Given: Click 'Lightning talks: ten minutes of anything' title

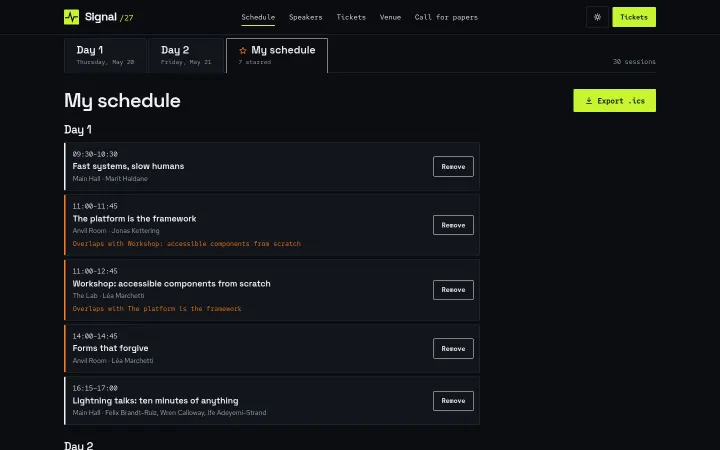Looking at the screenshot, I should point(155,401).
